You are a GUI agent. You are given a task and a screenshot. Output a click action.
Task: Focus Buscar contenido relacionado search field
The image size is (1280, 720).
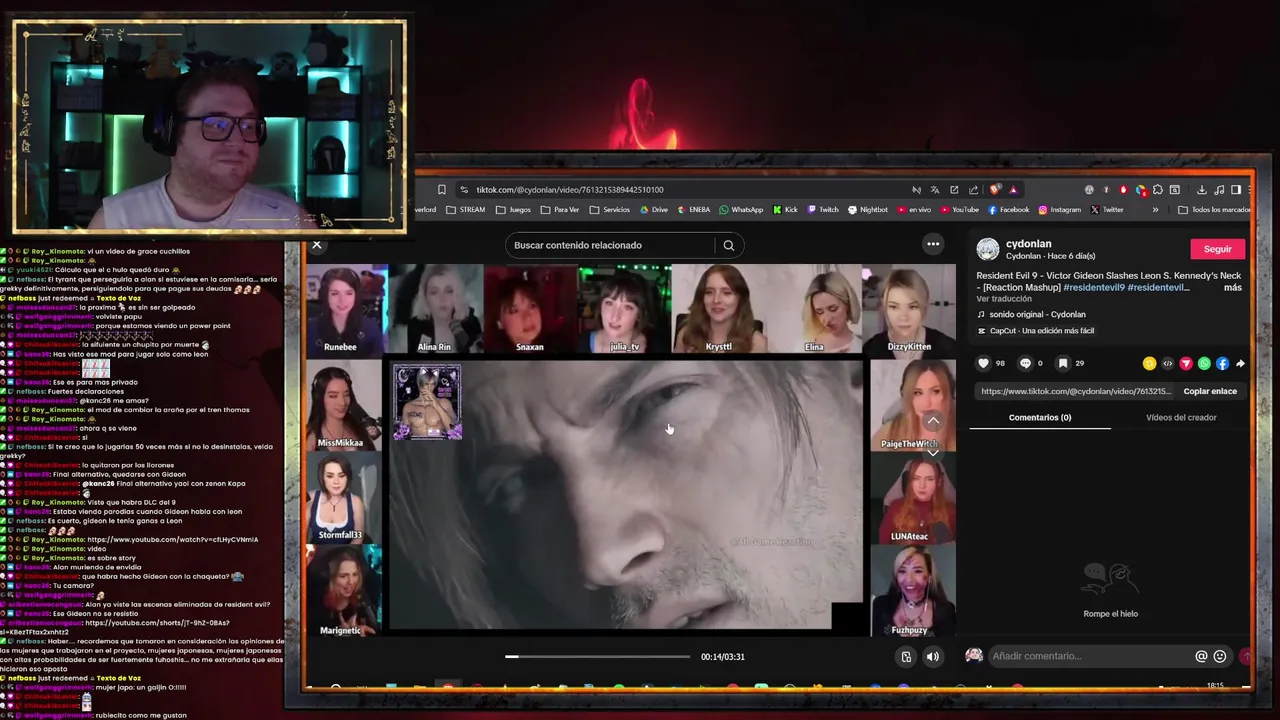pyautogui.click(x=612, y=245)
